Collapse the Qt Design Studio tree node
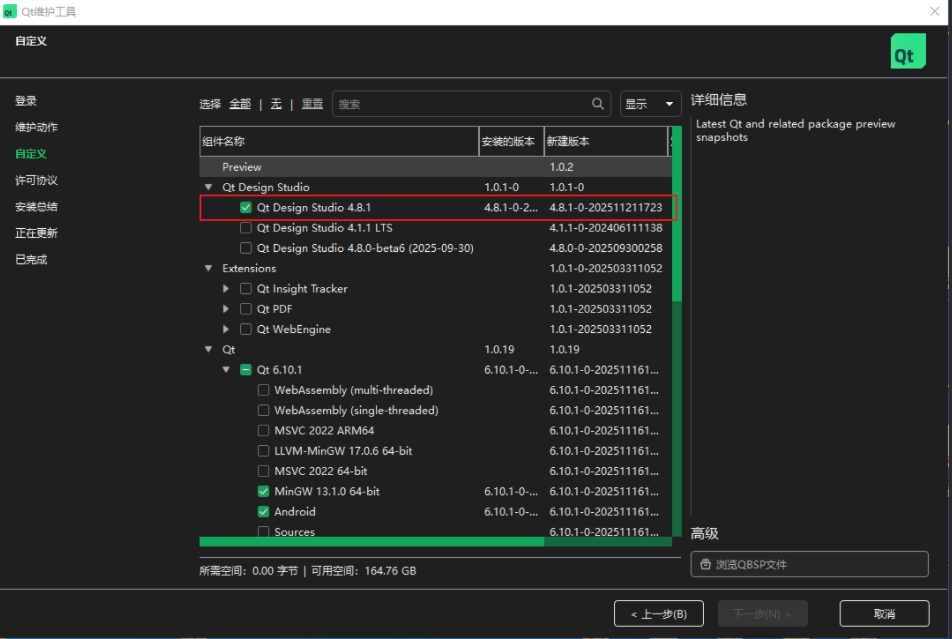This screenshot has height=639, width=952. click(x=208, y=187)
